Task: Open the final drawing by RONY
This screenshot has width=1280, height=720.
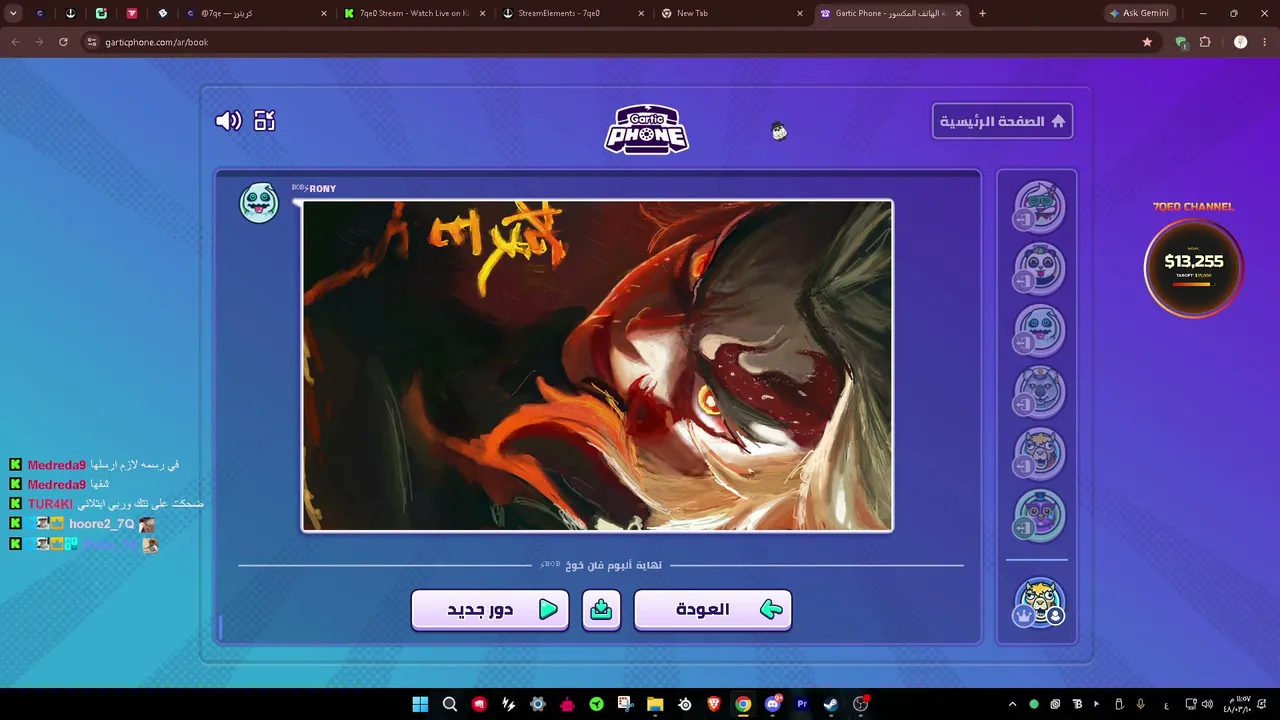Action: (597, 366)
